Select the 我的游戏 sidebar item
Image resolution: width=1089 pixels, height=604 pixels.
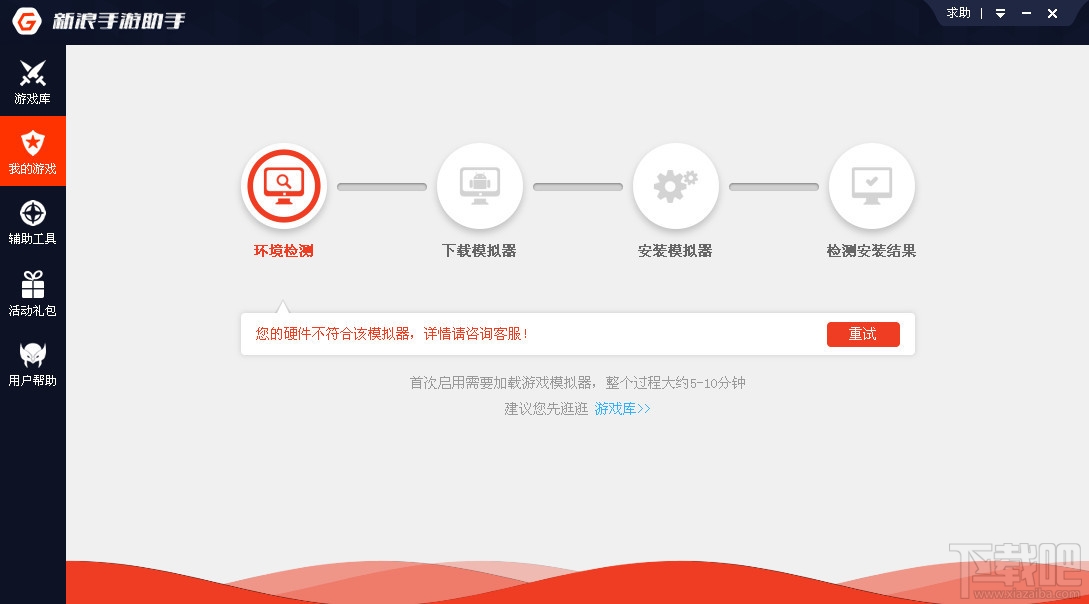point(33,151)
